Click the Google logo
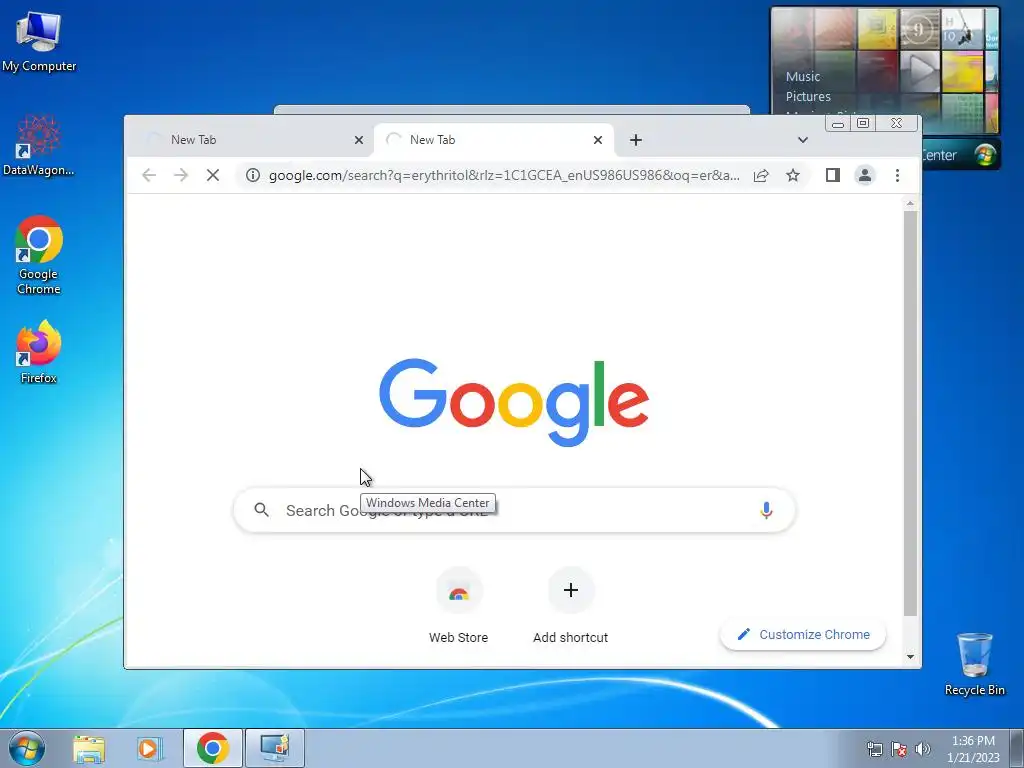 click(514, 402)
